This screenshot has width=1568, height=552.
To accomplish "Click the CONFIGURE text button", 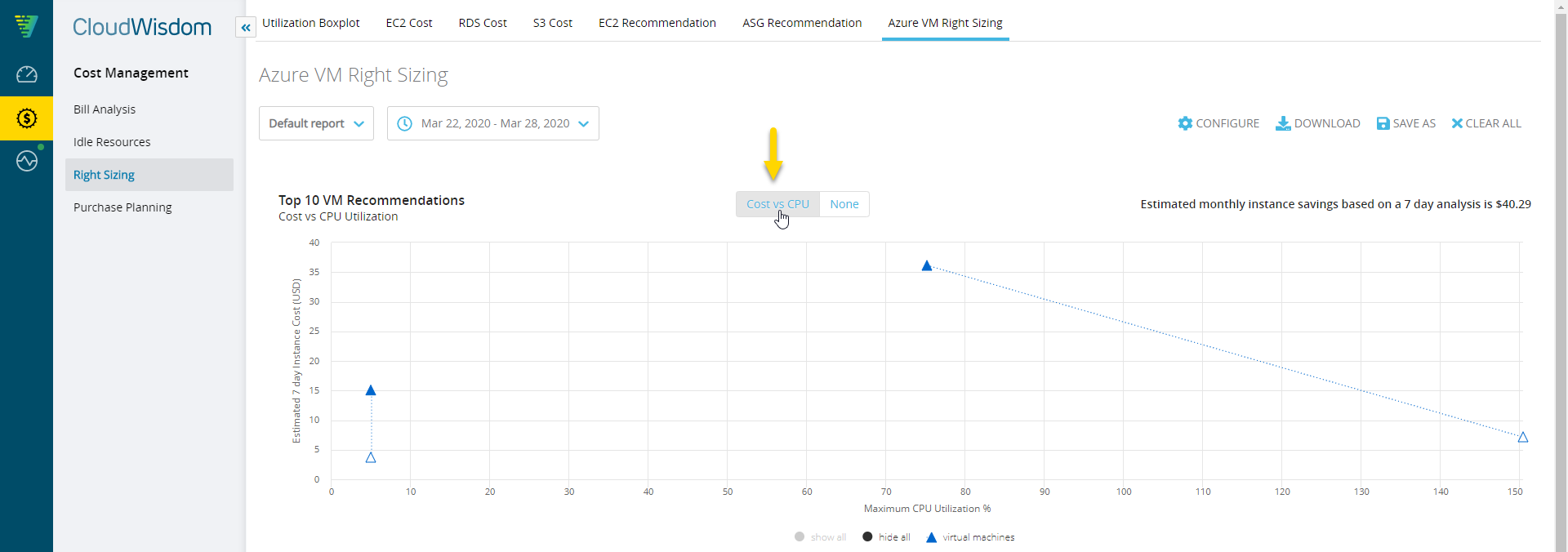I will pyautogui.click(x=1227, y=123).
